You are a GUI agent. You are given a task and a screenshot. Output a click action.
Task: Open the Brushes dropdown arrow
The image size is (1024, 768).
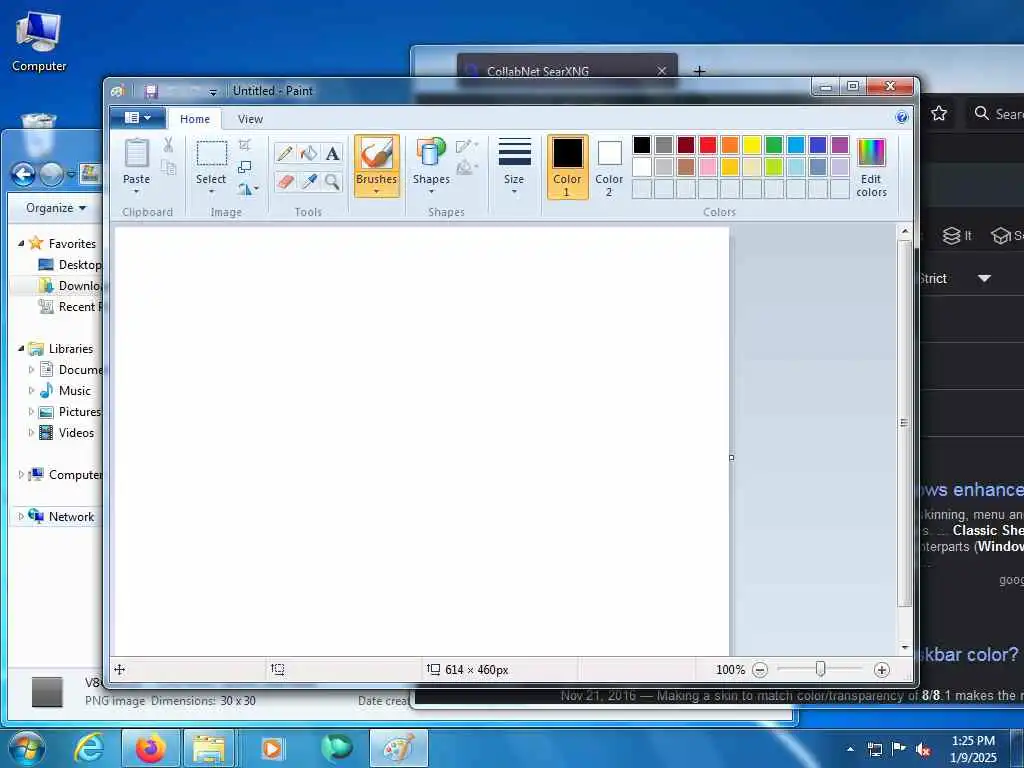pos(377,191)
